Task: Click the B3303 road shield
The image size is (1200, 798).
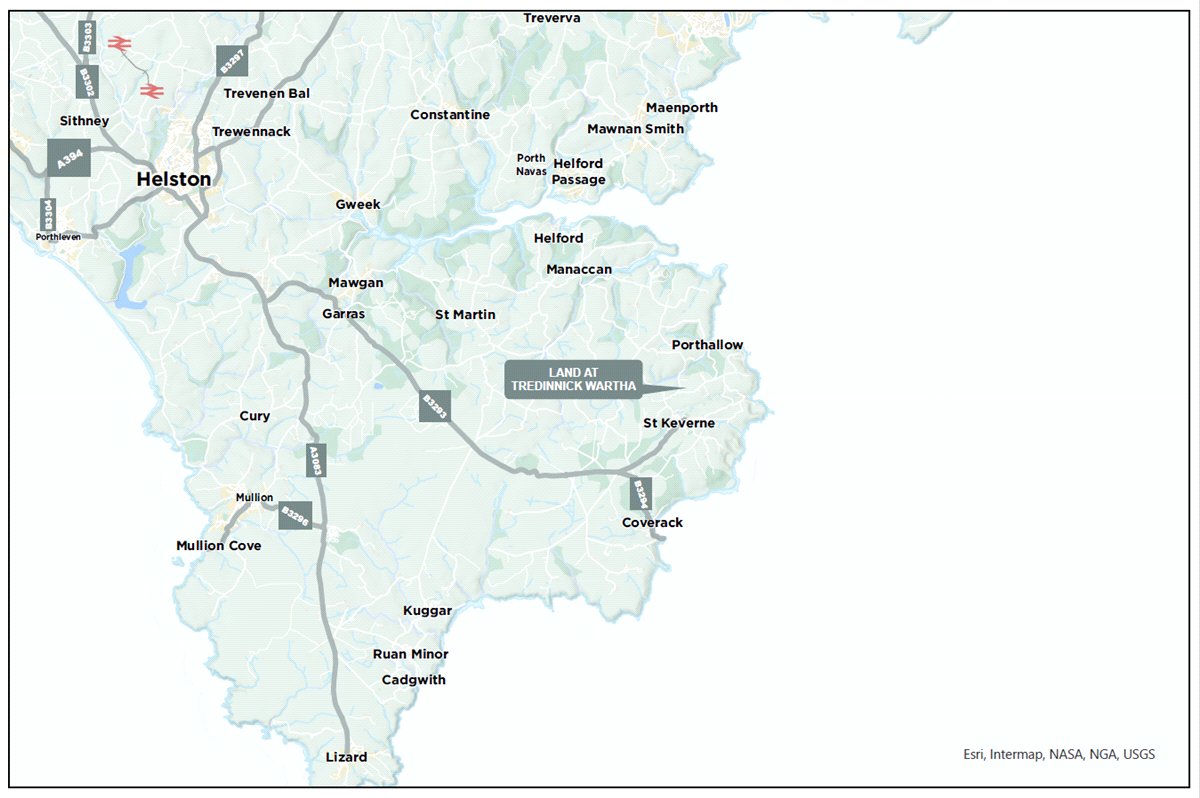Action: [88, 36]
